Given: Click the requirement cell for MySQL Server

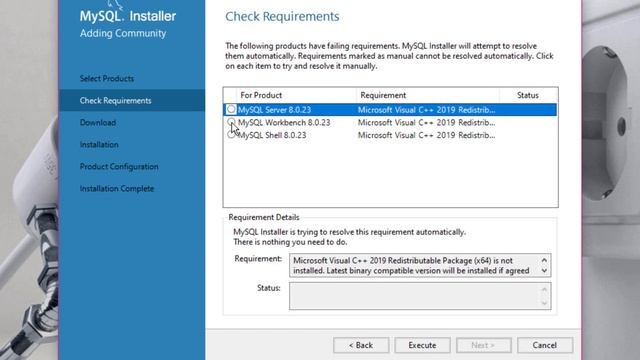Looking at the screenshot, I should point(427,110).
